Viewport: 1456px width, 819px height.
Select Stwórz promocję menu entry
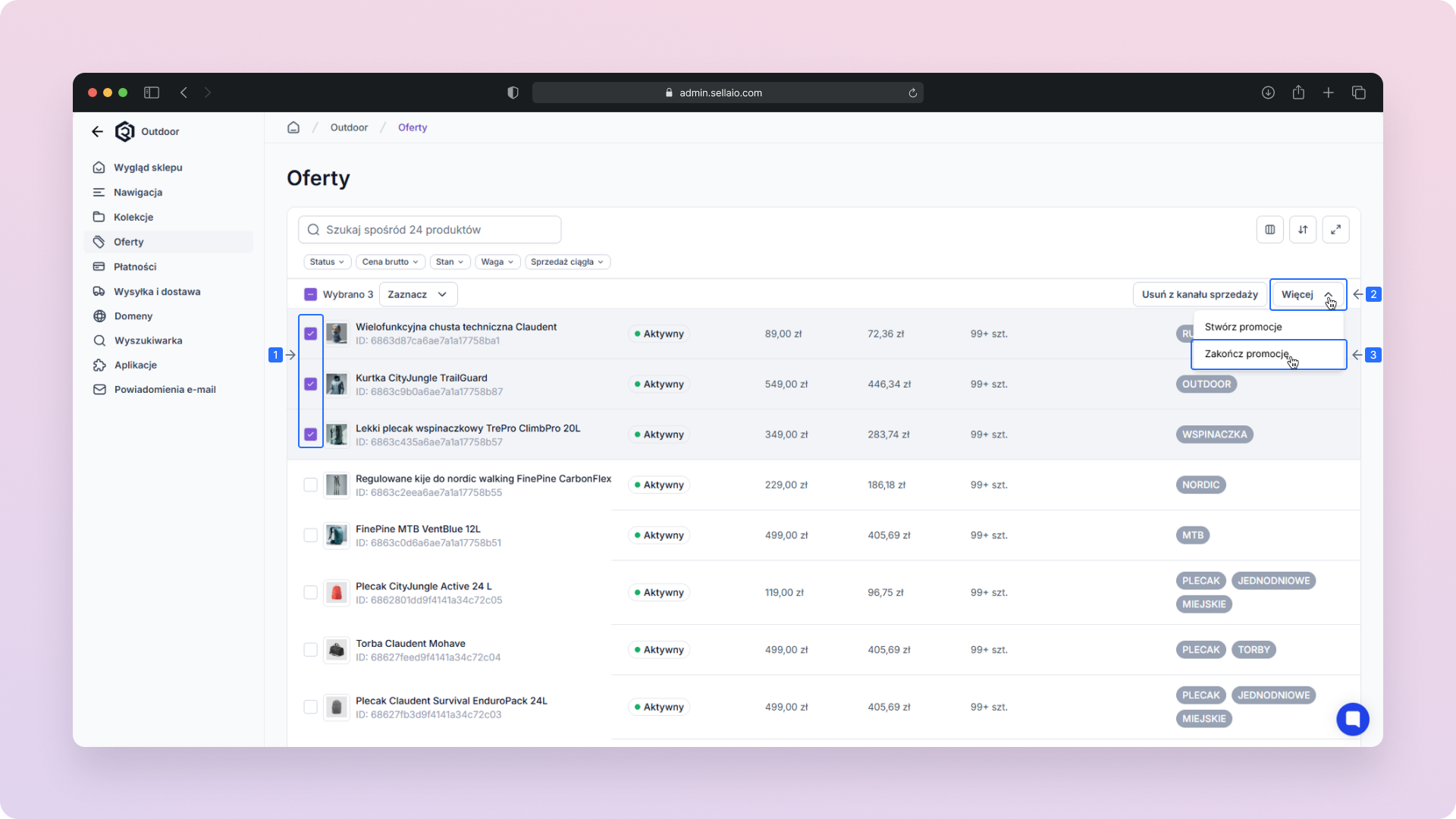[1243, 327]
